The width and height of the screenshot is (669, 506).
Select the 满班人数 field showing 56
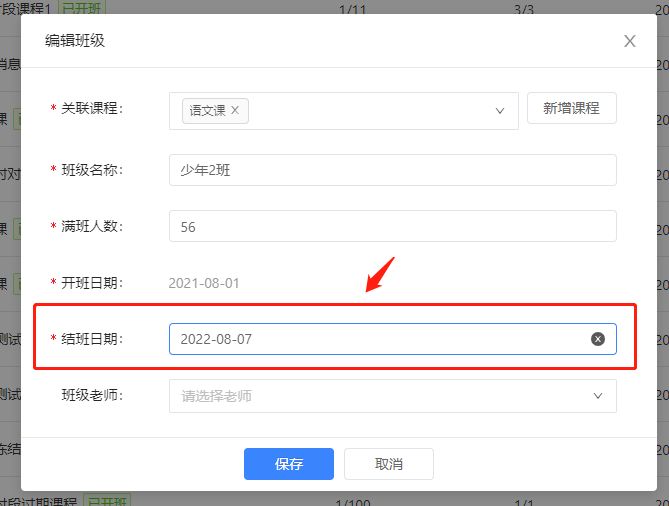tap(393, 226)
